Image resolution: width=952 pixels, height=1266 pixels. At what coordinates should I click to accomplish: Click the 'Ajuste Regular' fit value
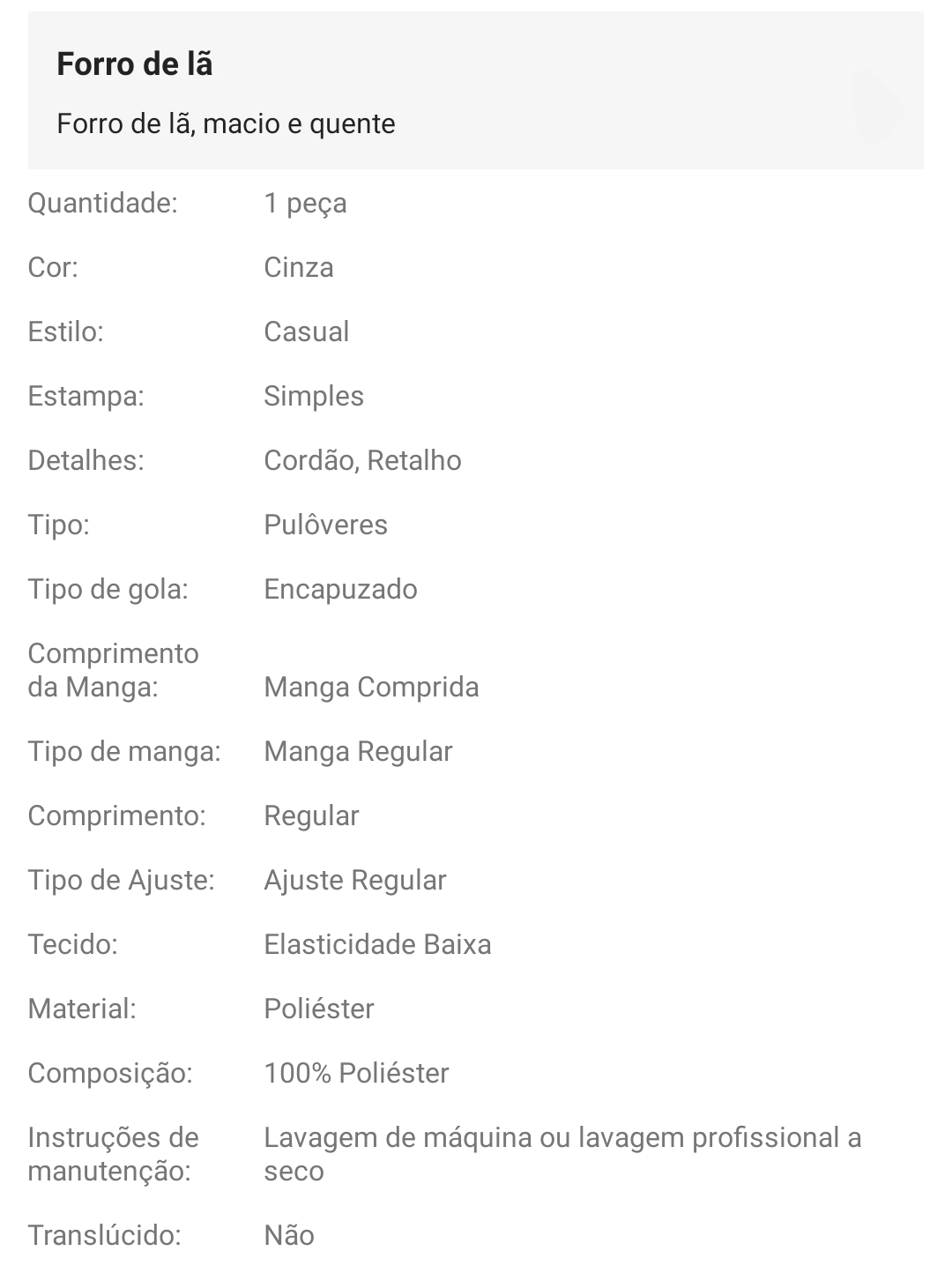coord(355,881)
